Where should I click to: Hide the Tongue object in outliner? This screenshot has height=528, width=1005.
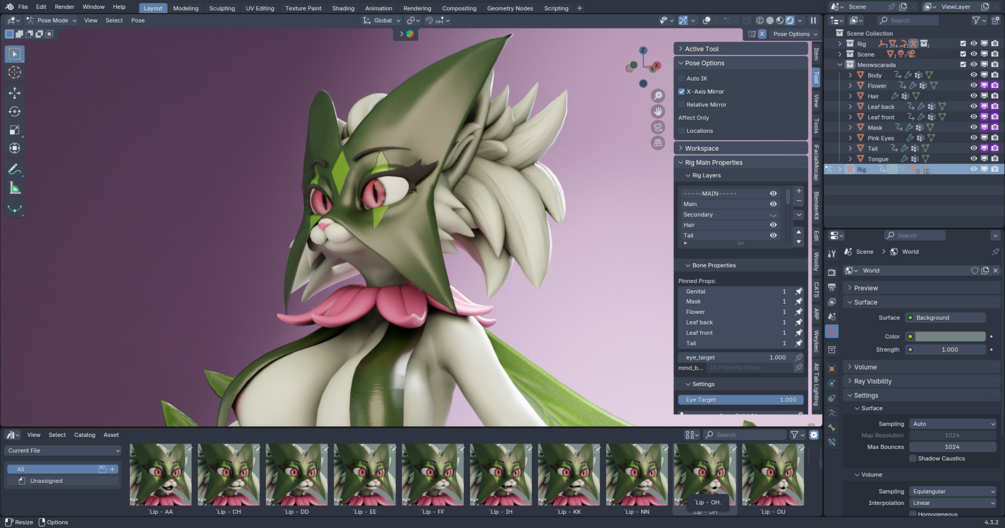pyautogui.click(x=974, y=158)
